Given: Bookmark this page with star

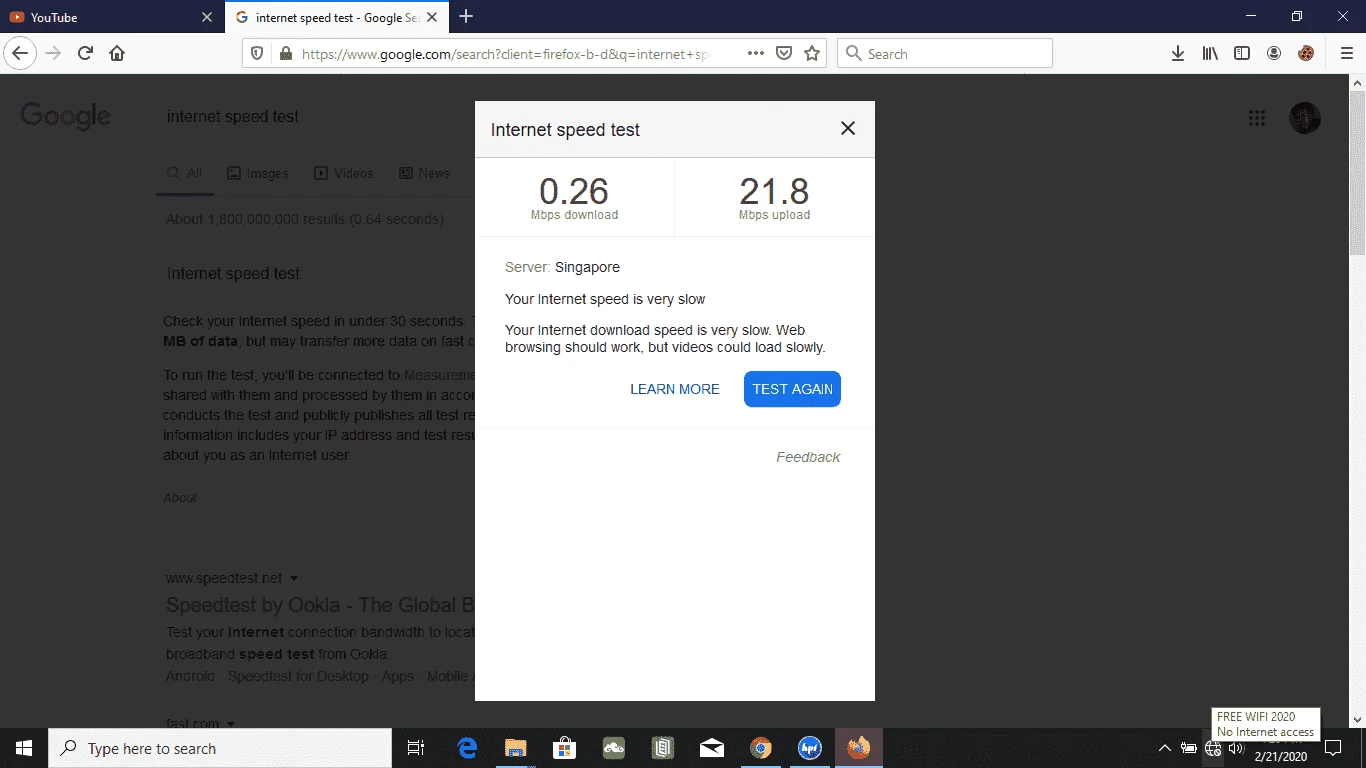Looking at the screenshot, I should [x=812, y=54].
